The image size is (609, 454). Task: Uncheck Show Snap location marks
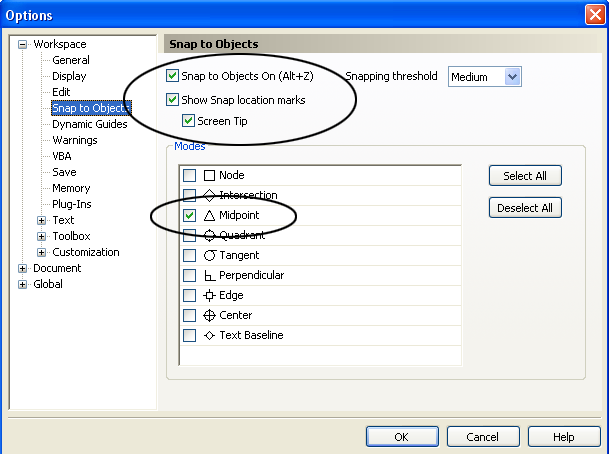point(172,100)
